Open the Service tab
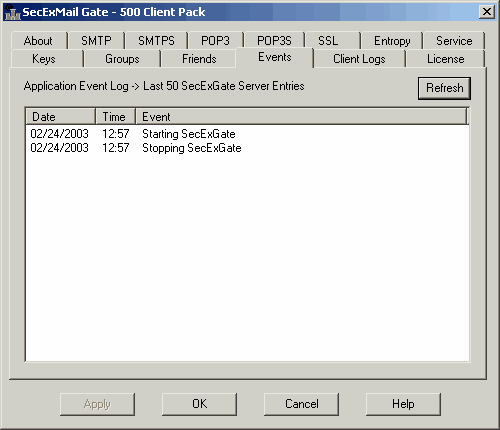 (x=454, y=41)
